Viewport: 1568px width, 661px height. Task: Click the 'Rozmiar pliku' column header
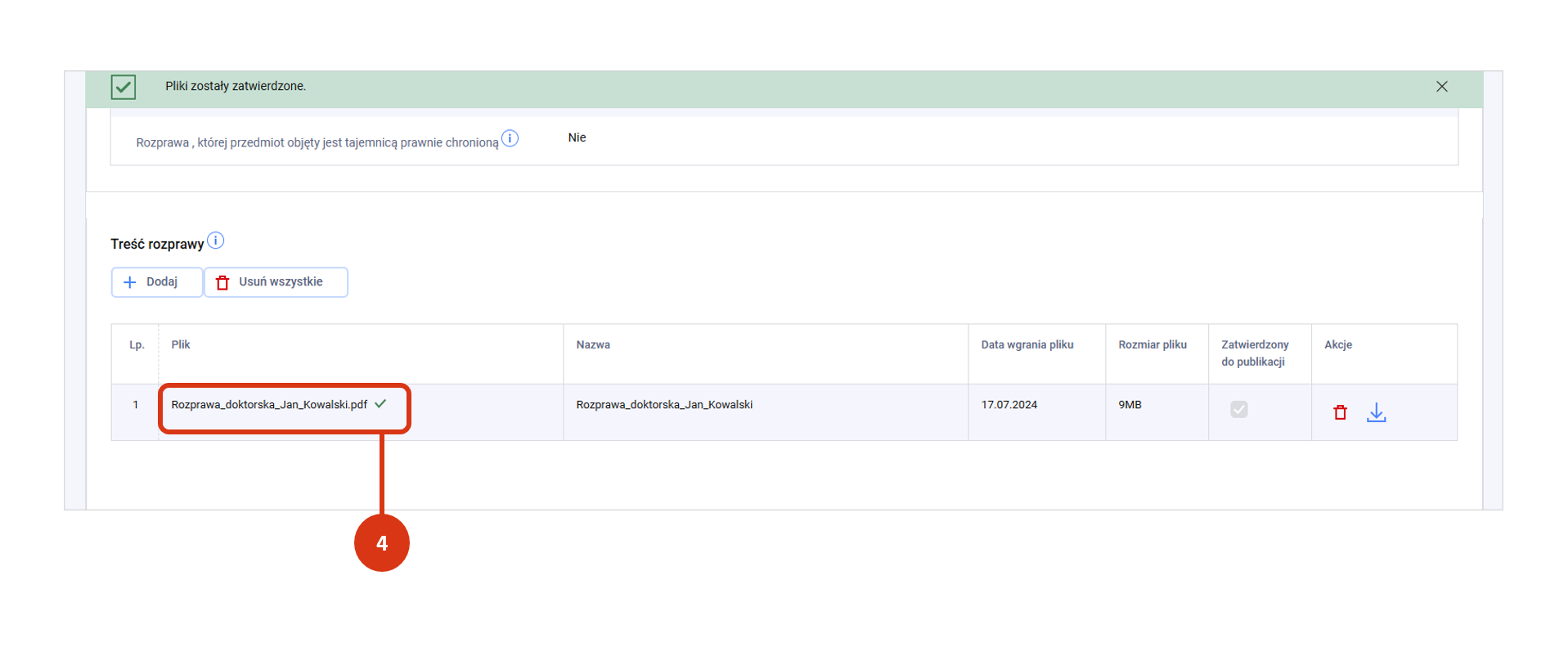tap(1152, 345)
